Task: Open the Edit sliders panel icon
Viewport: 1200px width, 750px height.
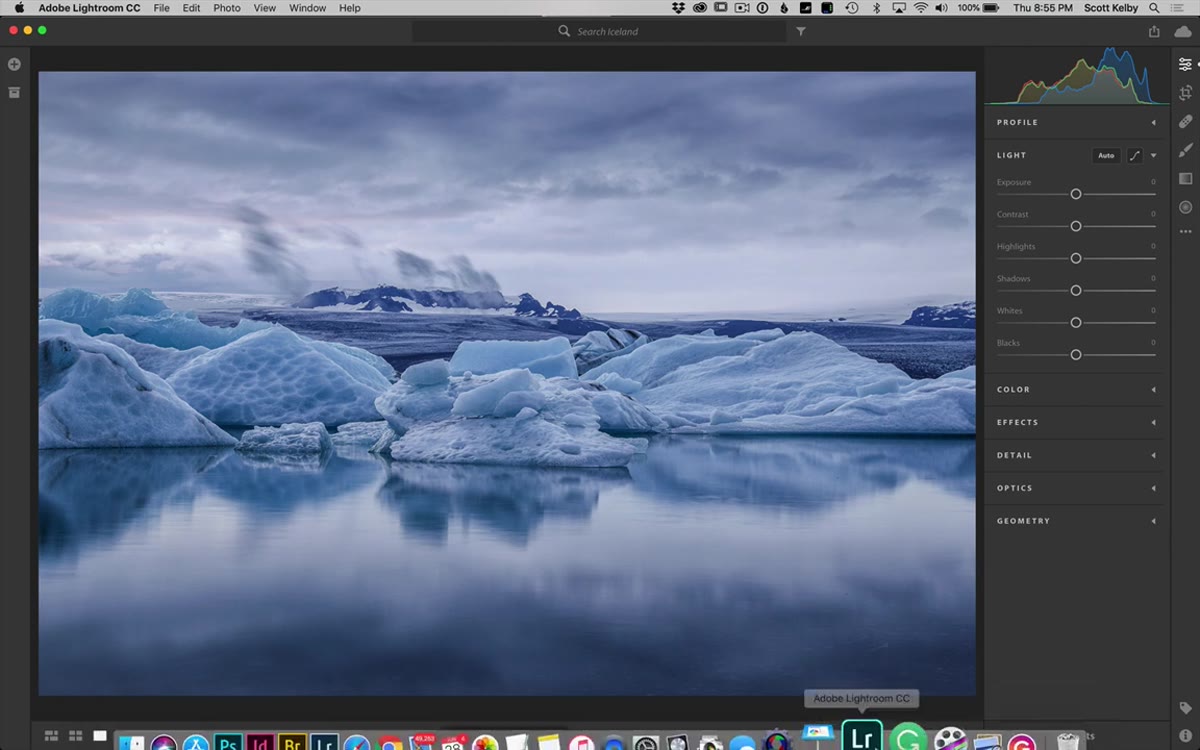Action: point(1185,64)
